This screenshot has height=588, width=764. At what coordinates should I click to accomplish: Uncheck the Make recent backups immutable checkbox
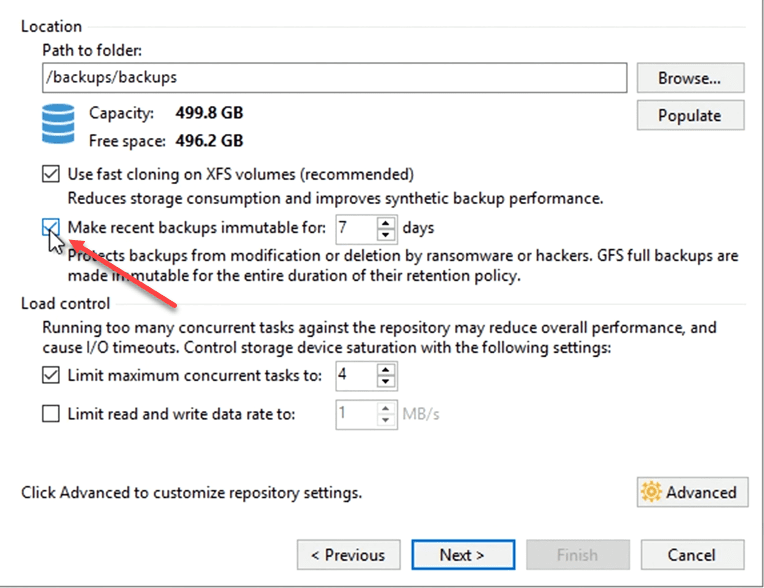pos(51,228)
